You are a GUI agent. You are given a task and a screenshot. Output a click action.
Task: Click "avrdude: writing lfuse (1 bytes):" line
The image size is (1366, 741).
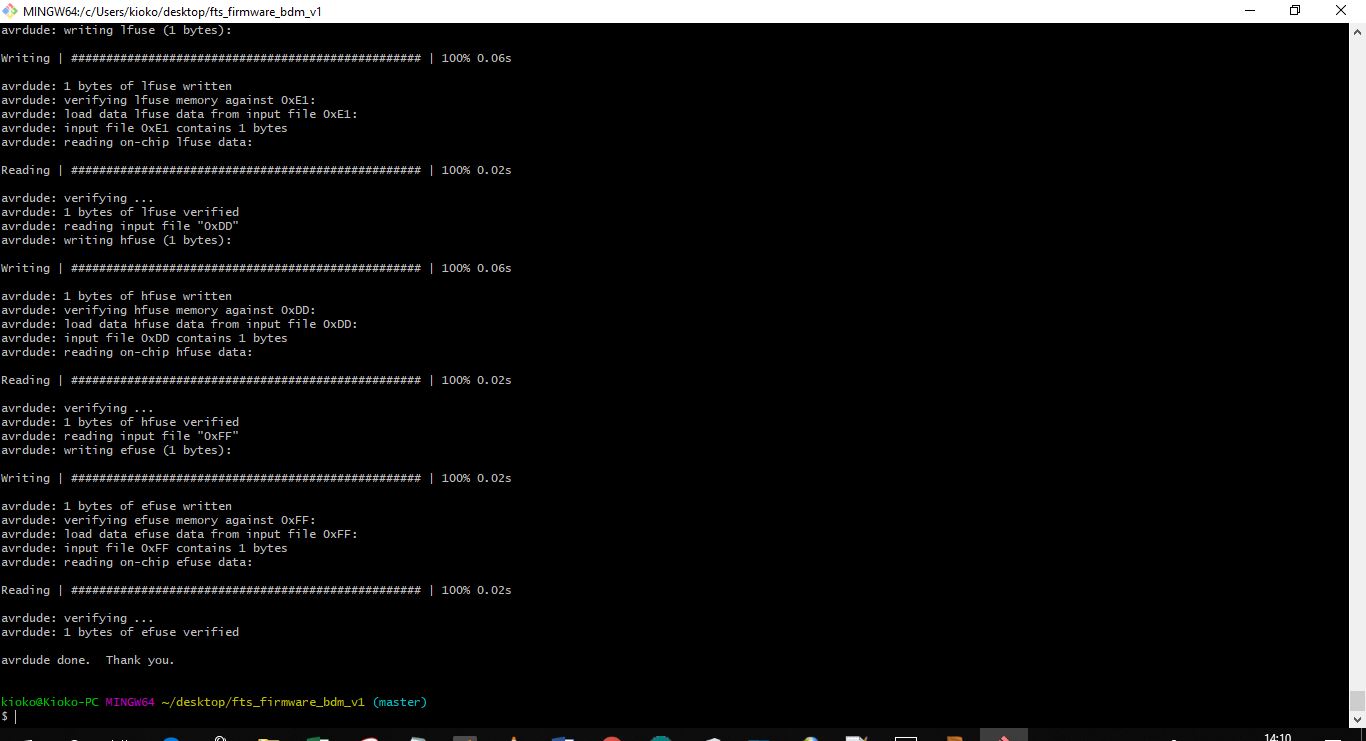[x=116, y=30]
